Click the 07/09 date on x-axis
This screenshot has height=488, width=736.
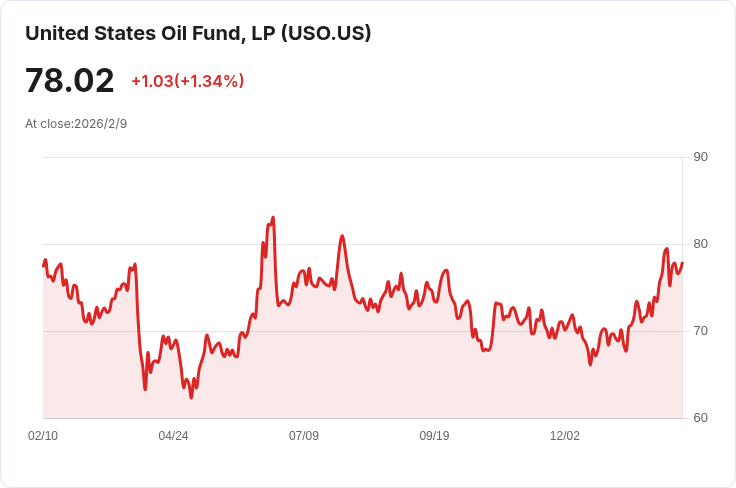click(x=304, y=436)
